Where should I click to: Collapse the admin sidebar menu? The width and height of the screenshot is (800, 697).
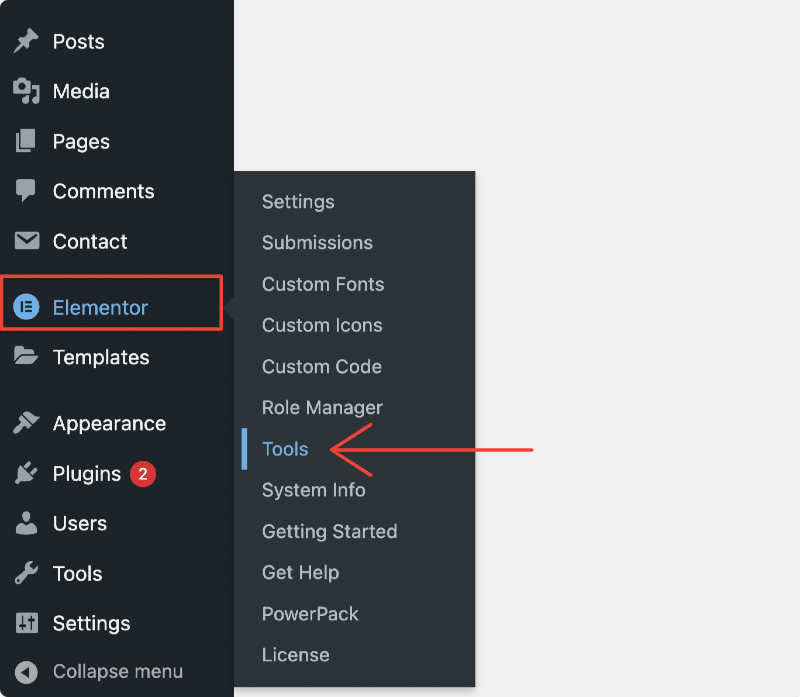coord(98,671)
